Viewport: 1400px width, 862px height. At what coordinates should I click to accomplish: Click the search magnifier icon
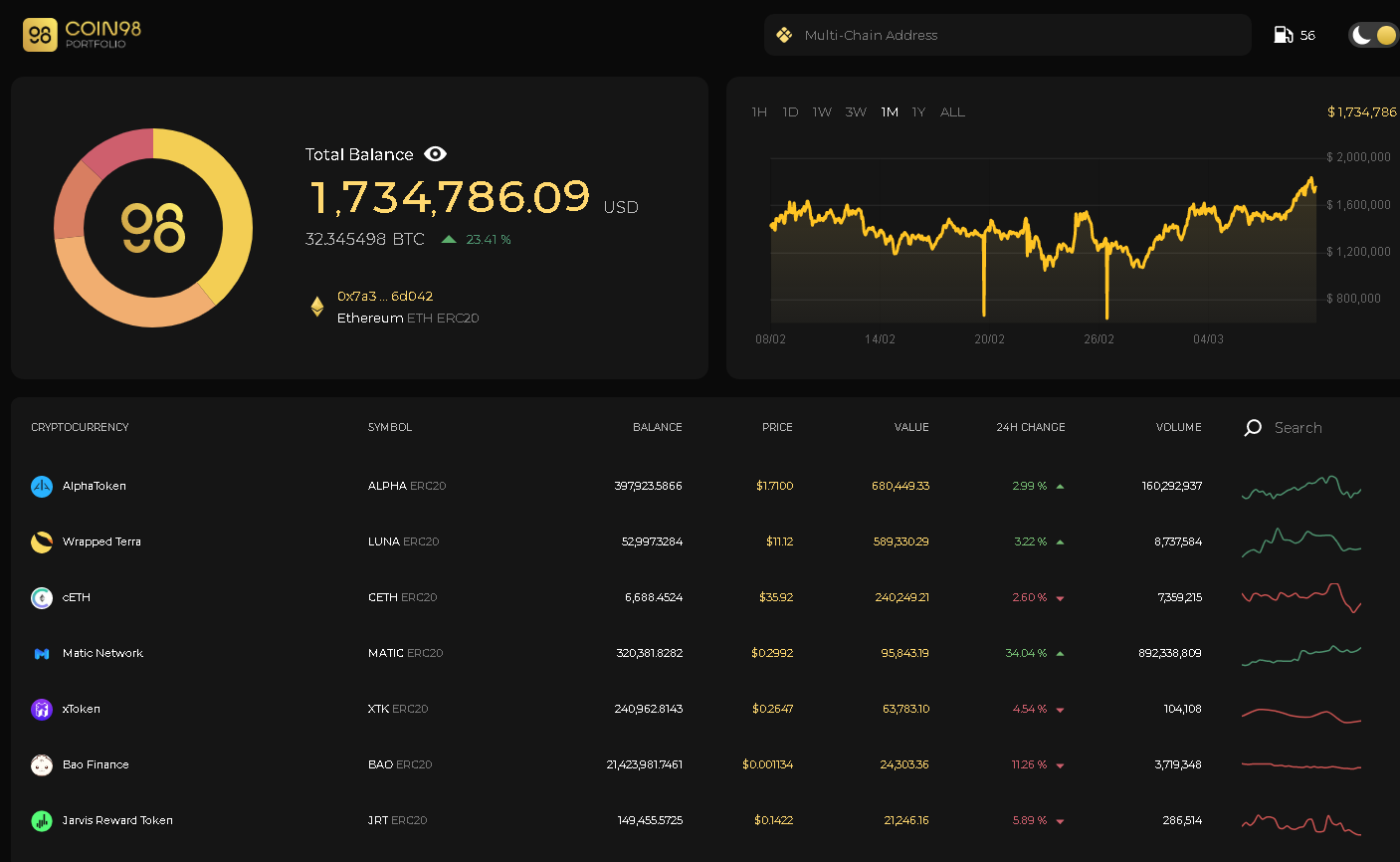click(1253, 428)
